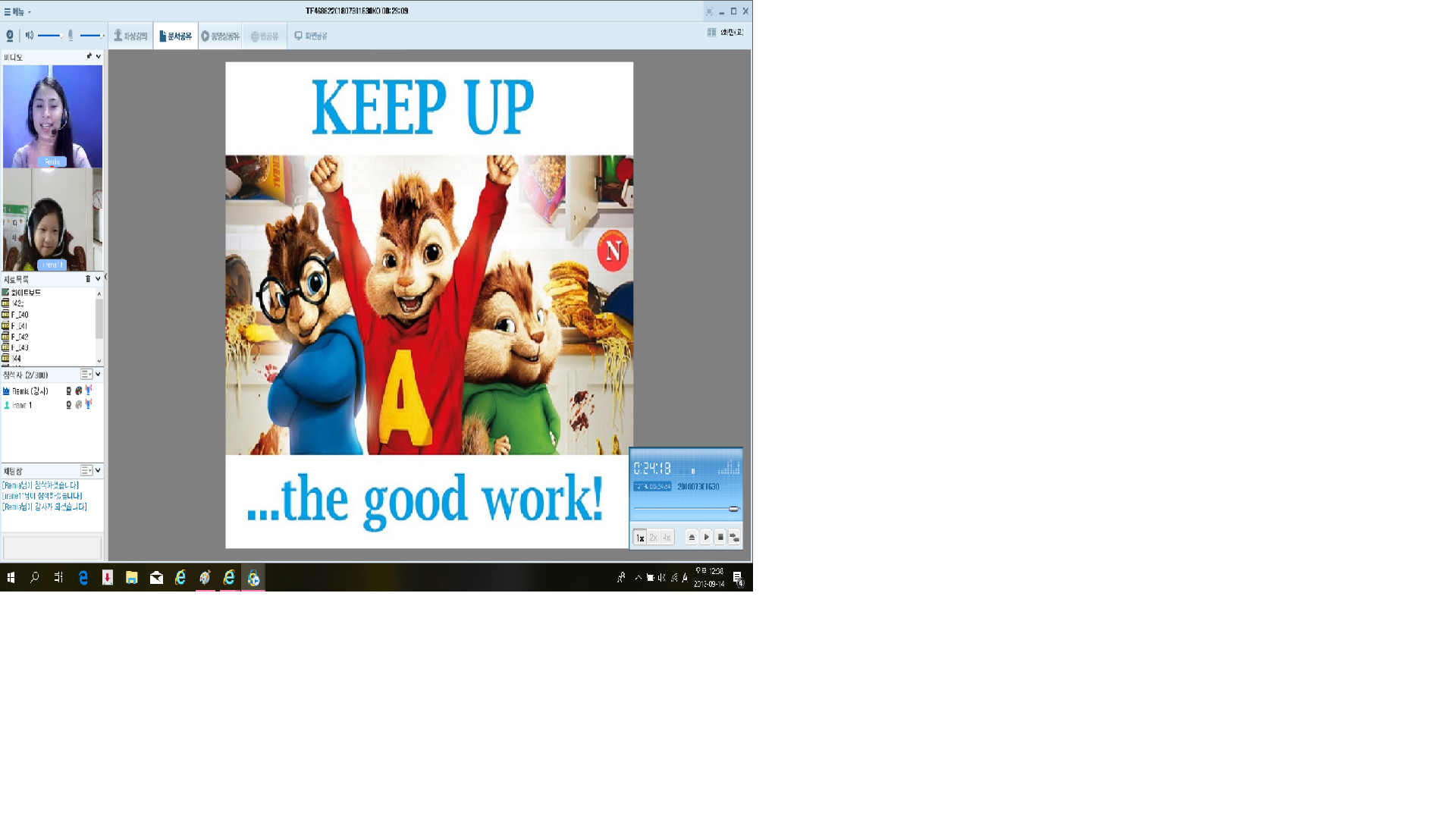Image resolution: width=1456 pixels, height=819 pixels.
Task: Select F_042 in the materials list
Action: click(20, 337)
